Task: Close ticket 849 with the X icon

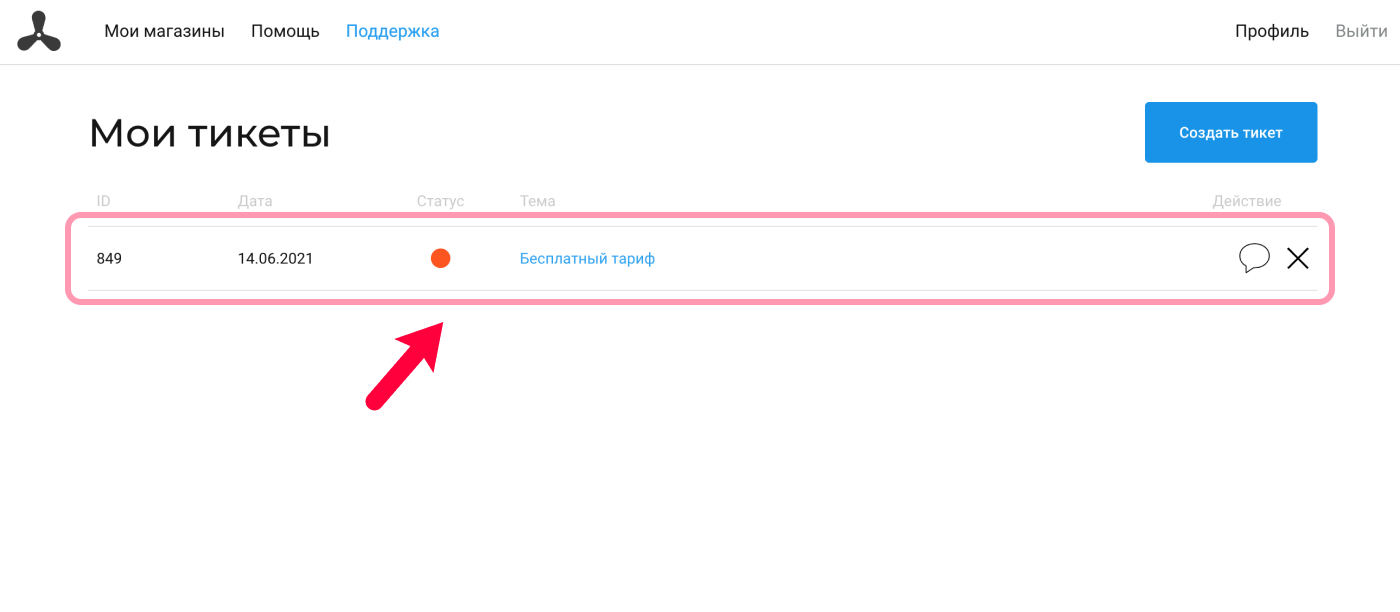Action: coord(1297,258)
